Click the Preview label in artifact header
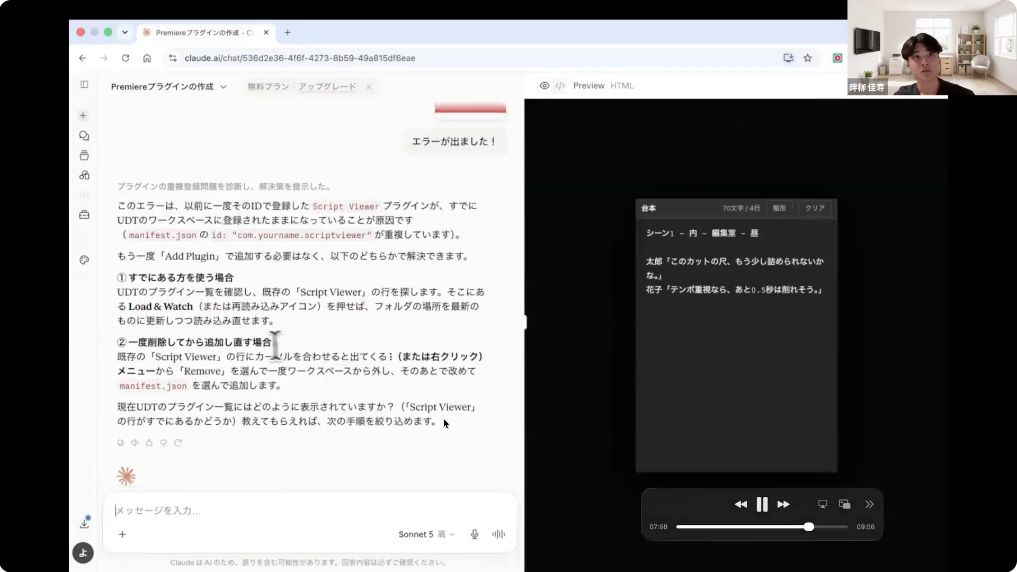The height and width of the screenshot is (572, 1017). click(x=588, y=86)
